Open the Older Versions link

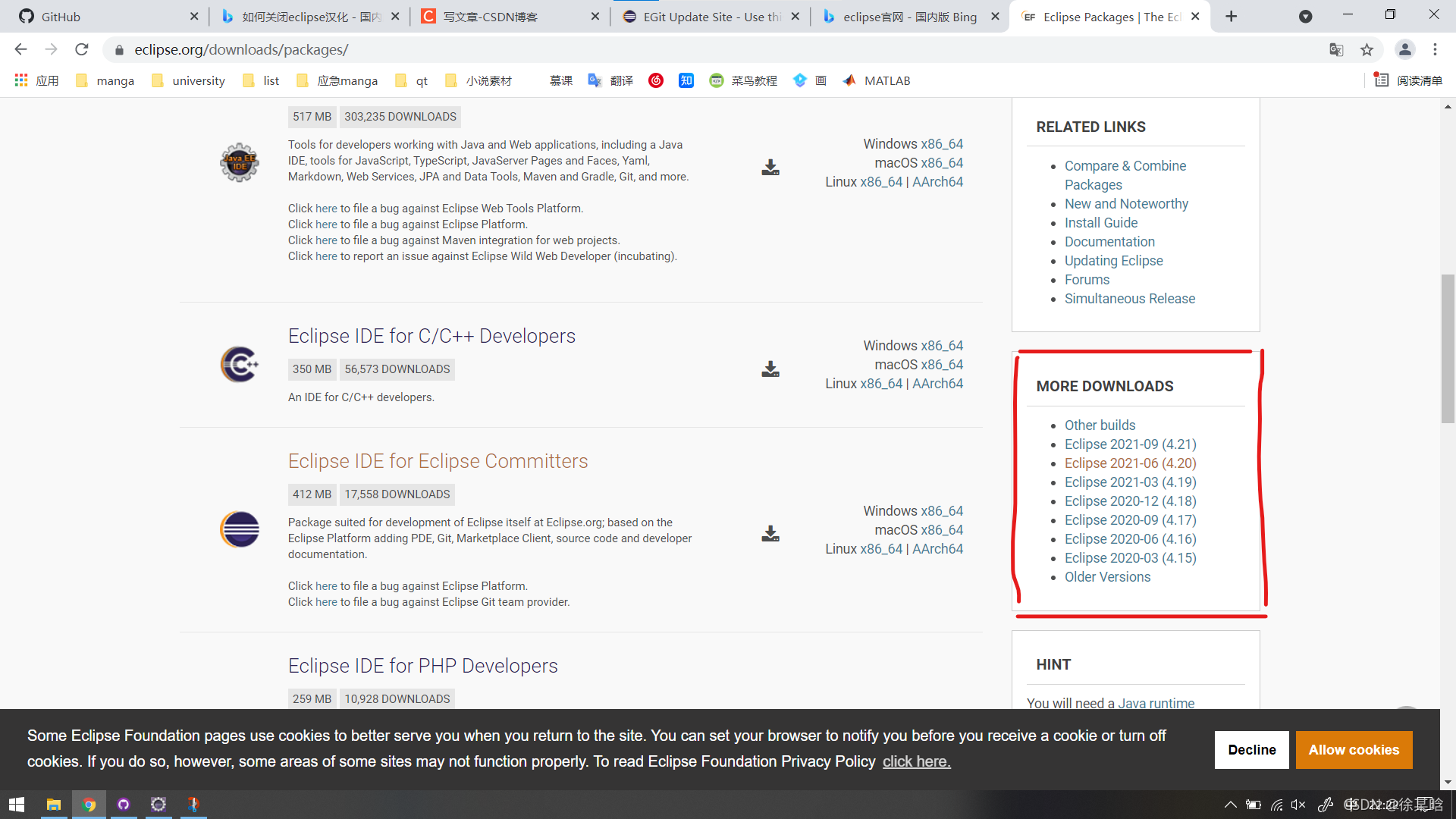(1107, 576)
